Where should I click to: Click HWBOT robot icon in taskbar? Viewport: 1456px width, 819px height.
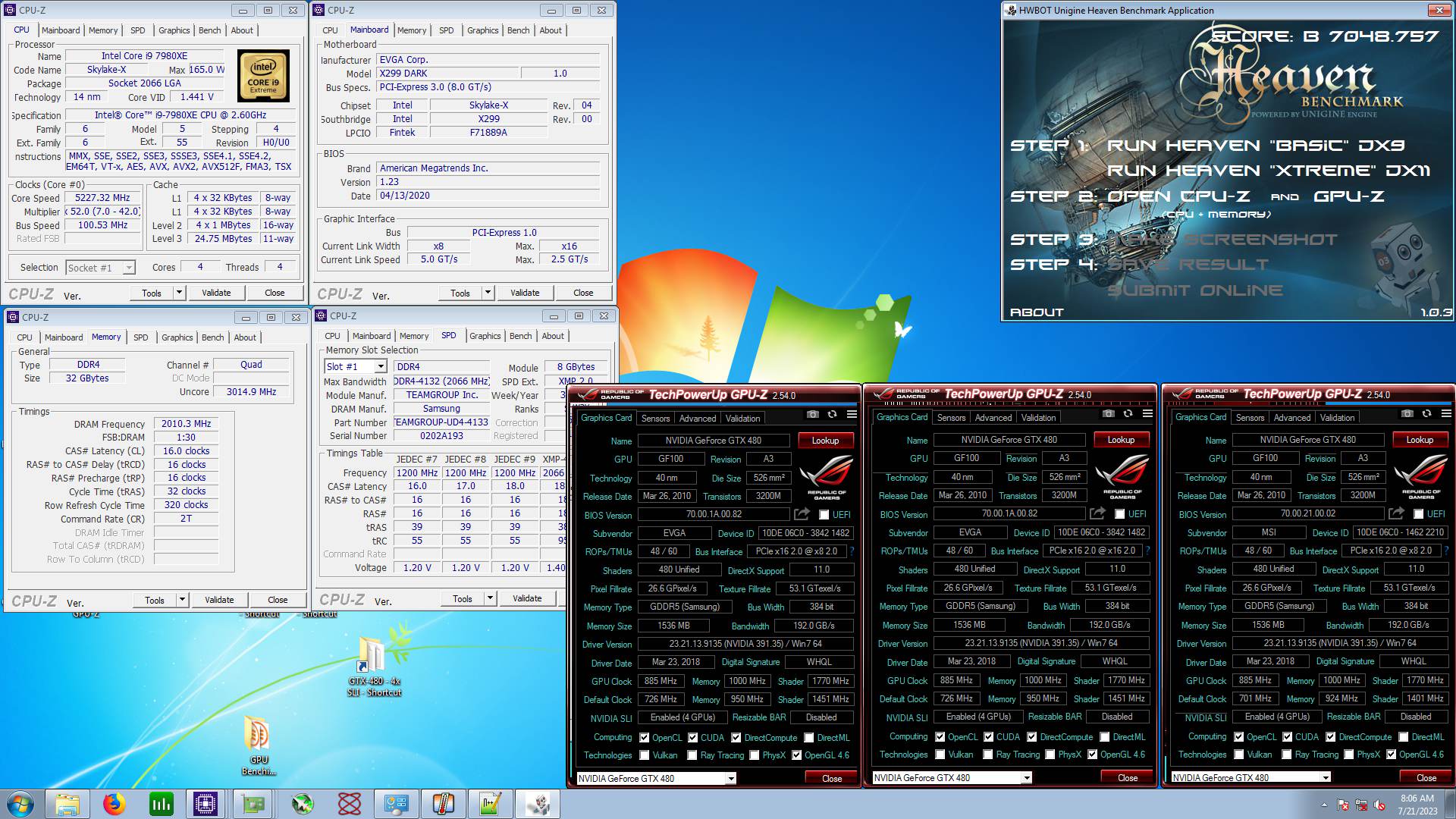[x=538, y=804]
